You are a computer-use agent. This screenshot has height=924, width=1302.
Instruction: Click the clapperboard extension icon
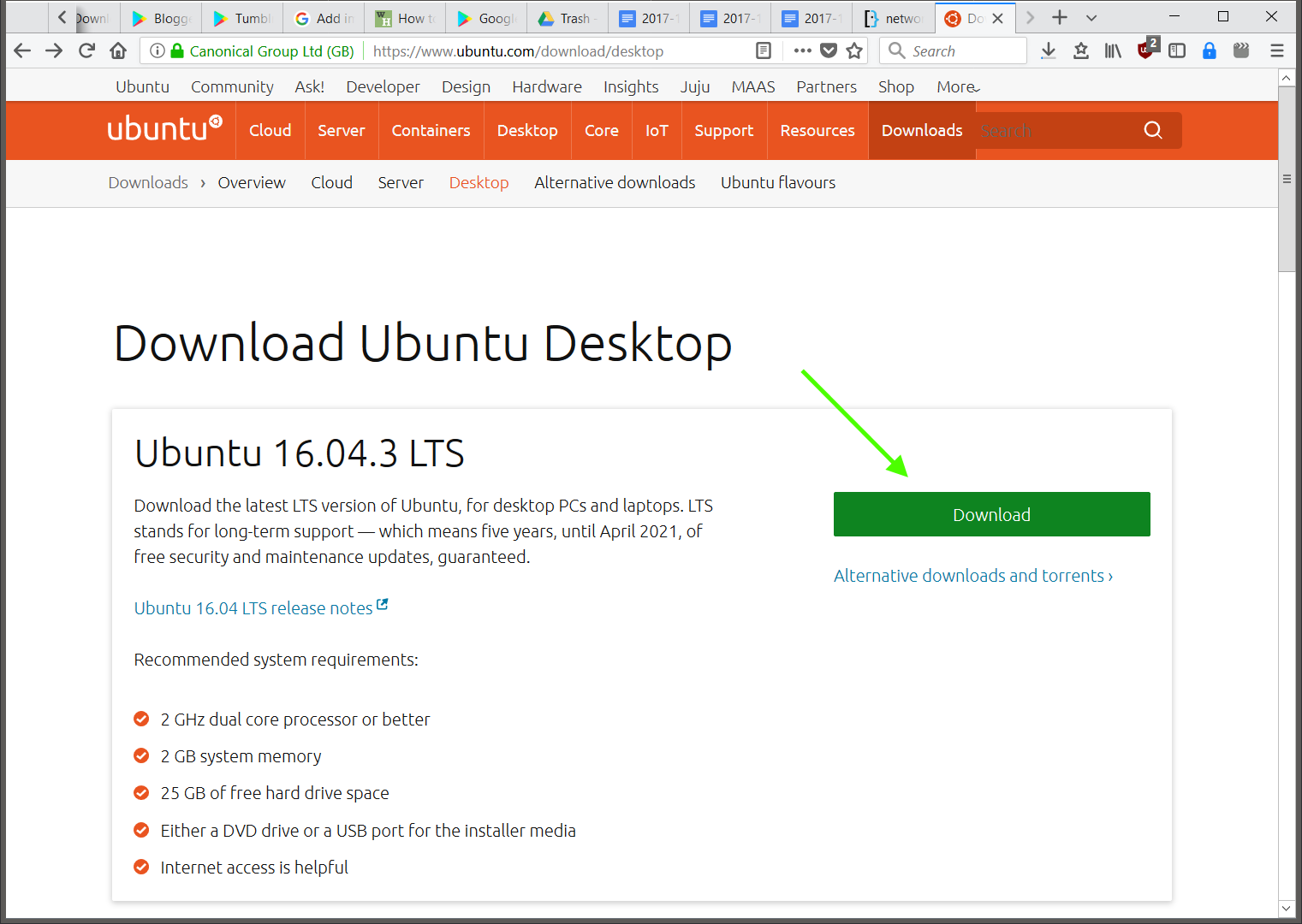(x=1241, y=51)
